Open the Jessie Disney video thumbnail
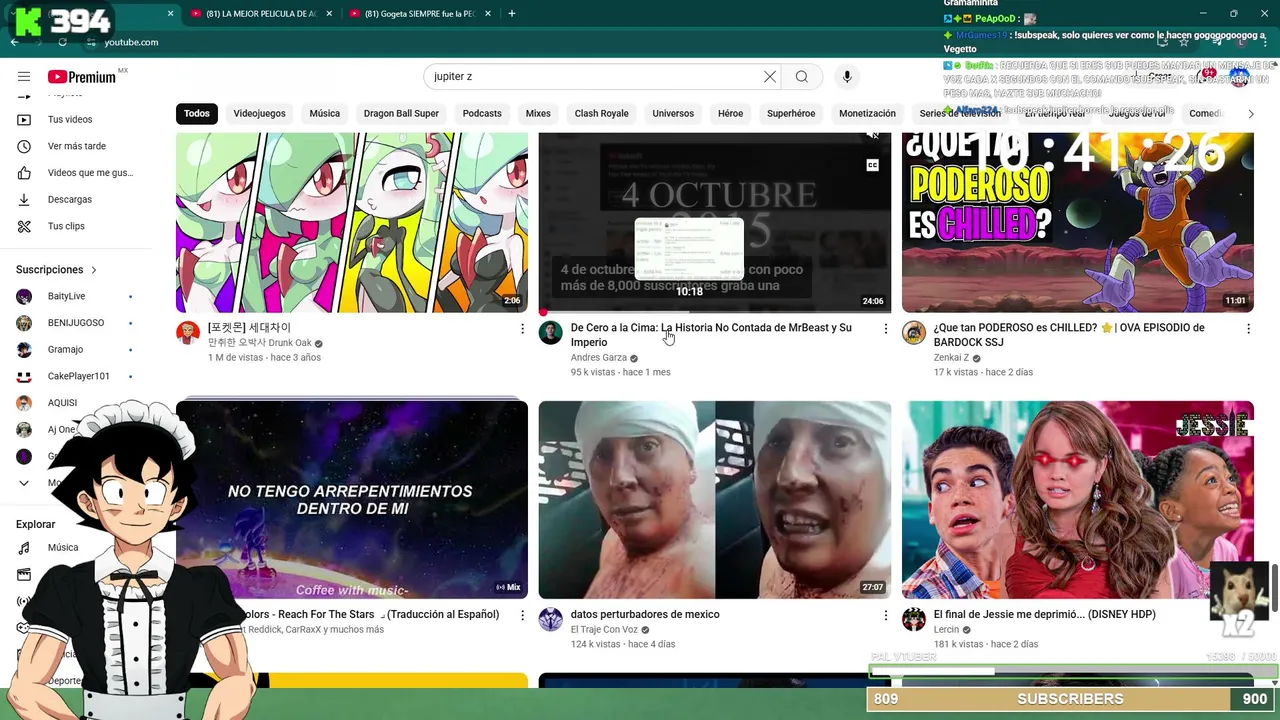The image size is (1280, 720). point(1078,500)
